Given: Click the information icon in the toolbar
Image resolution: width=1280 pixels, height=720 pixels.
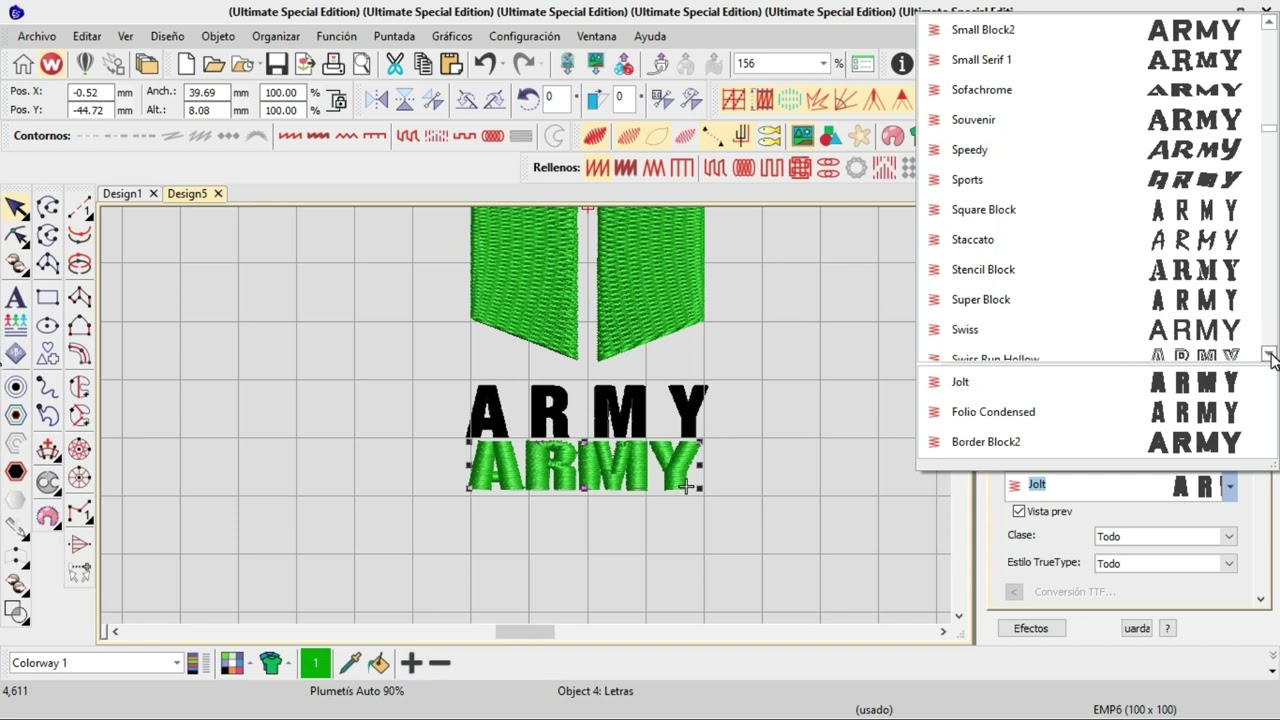Looking at the screenshot, I should coord(902,64).
